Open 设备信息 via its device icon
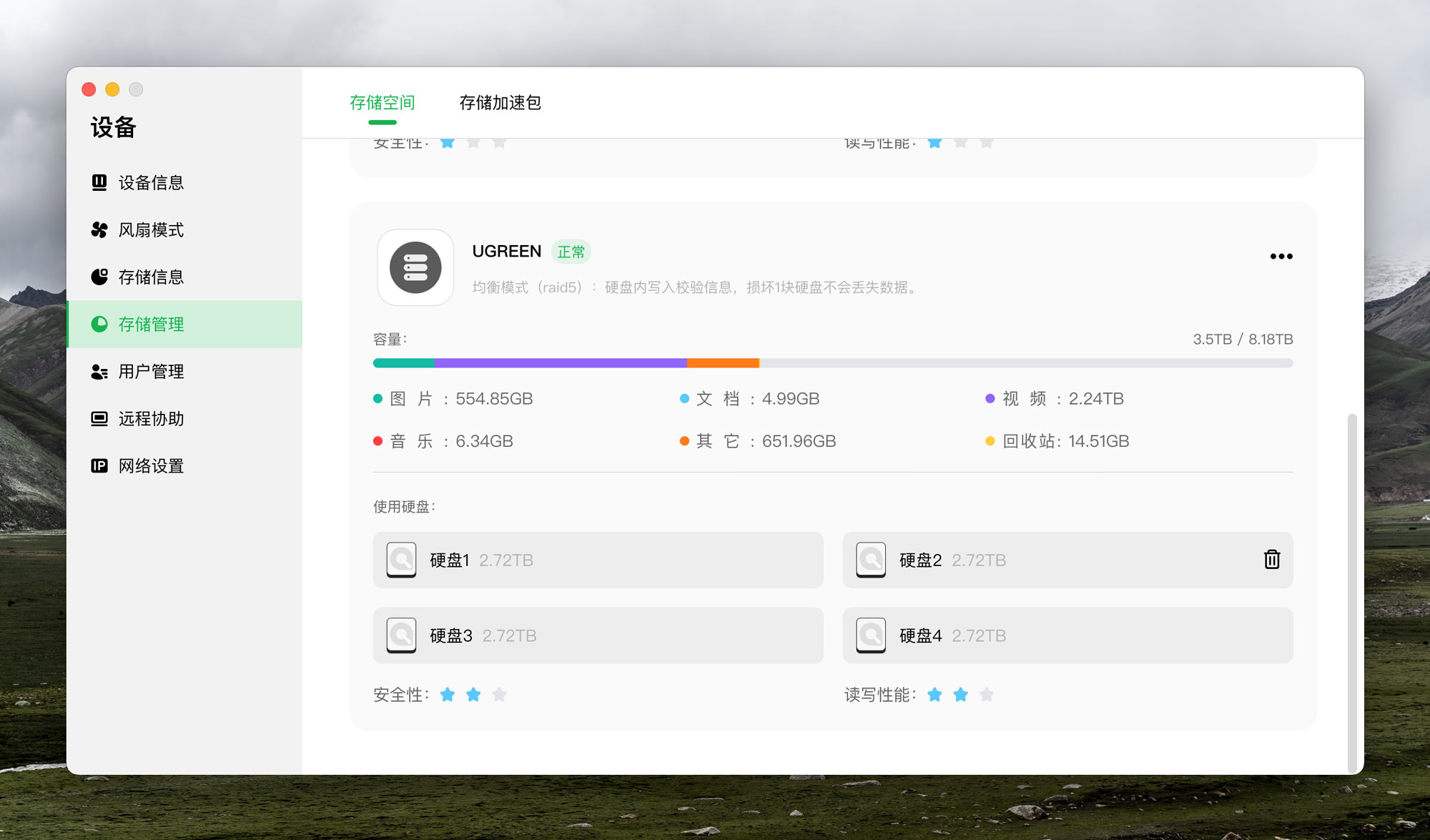Image resolution: width=1430 pixels, height=840 pixels. (x=100, y=182)
